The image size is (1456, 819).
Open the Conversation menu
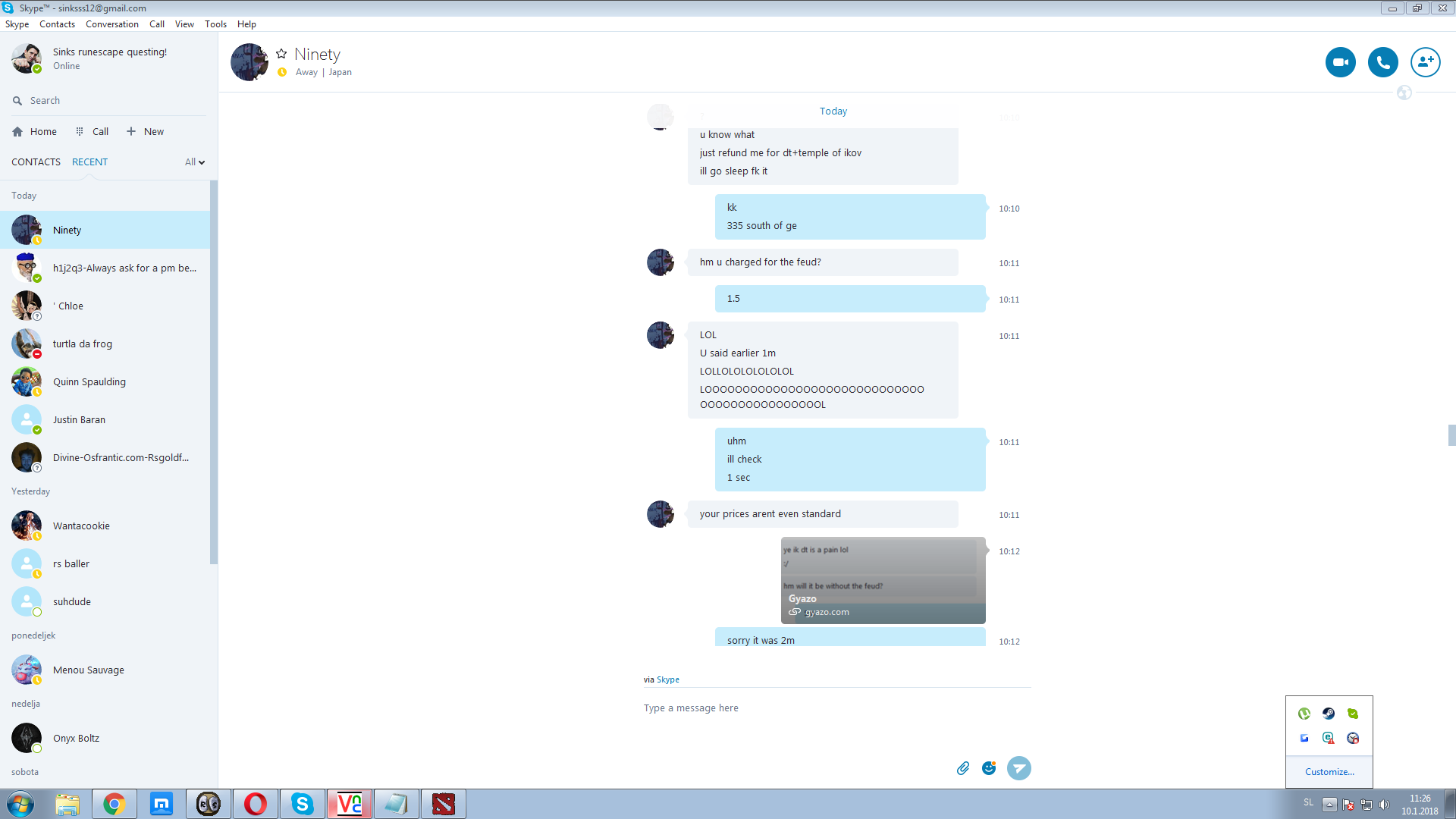click(x=111, y=24)
